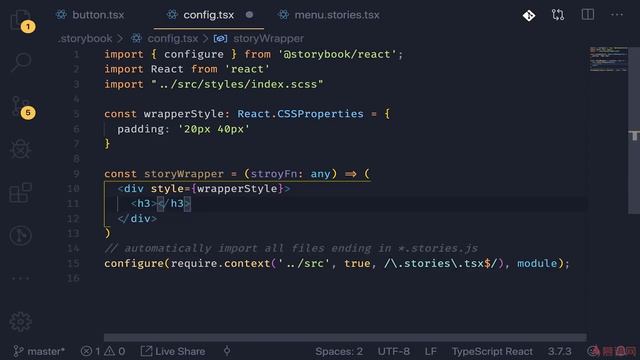
Task: Open the Search view in activity bar
Action: (21, 62)
